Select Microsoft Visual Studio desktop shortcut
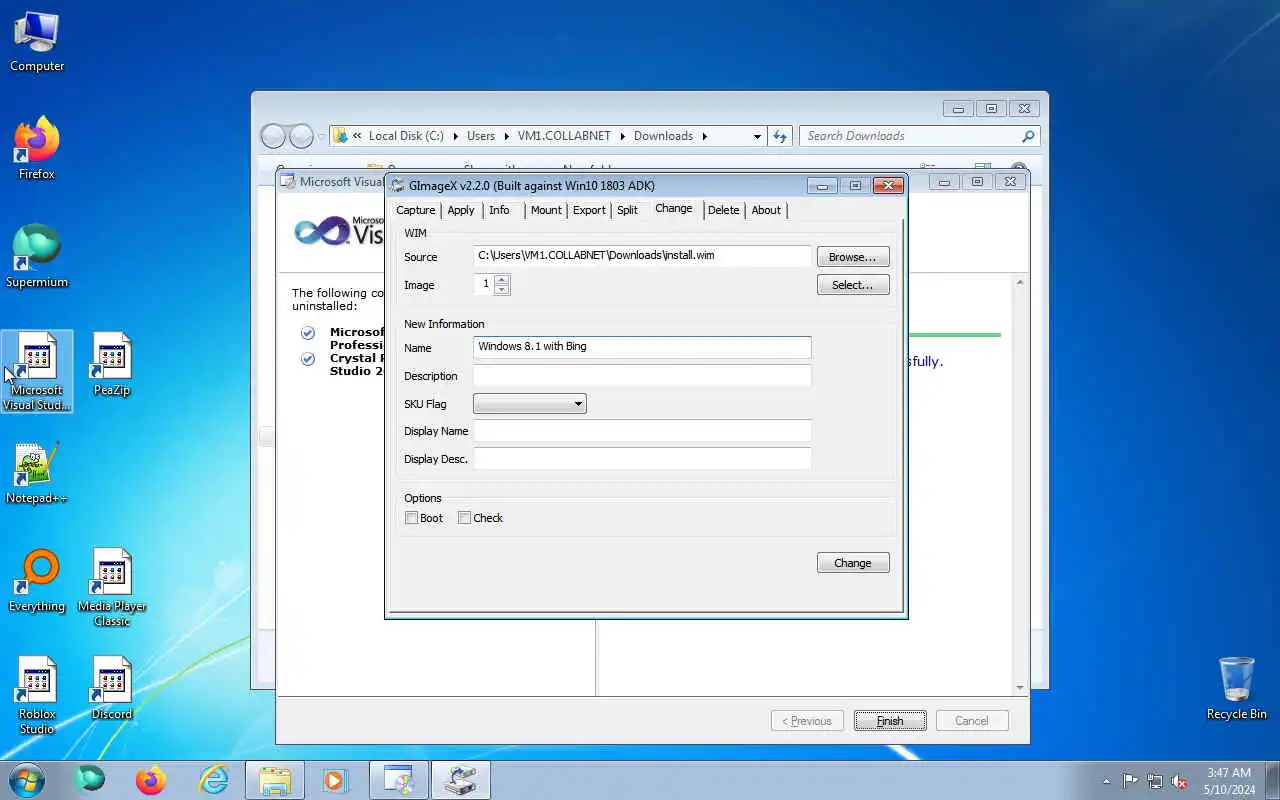The width and height of the screenshot is (1280, 800). 37,372
